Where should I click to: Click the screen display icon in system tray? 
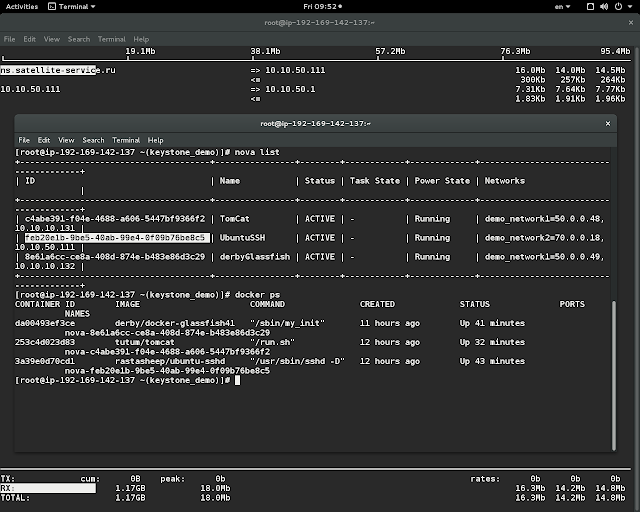pos(590,7)
